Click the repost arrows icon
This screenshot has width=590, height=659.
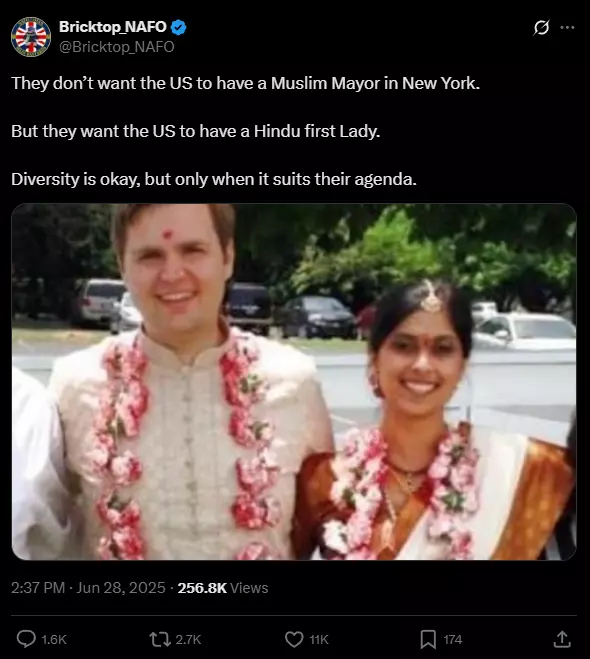coord(160,639)
